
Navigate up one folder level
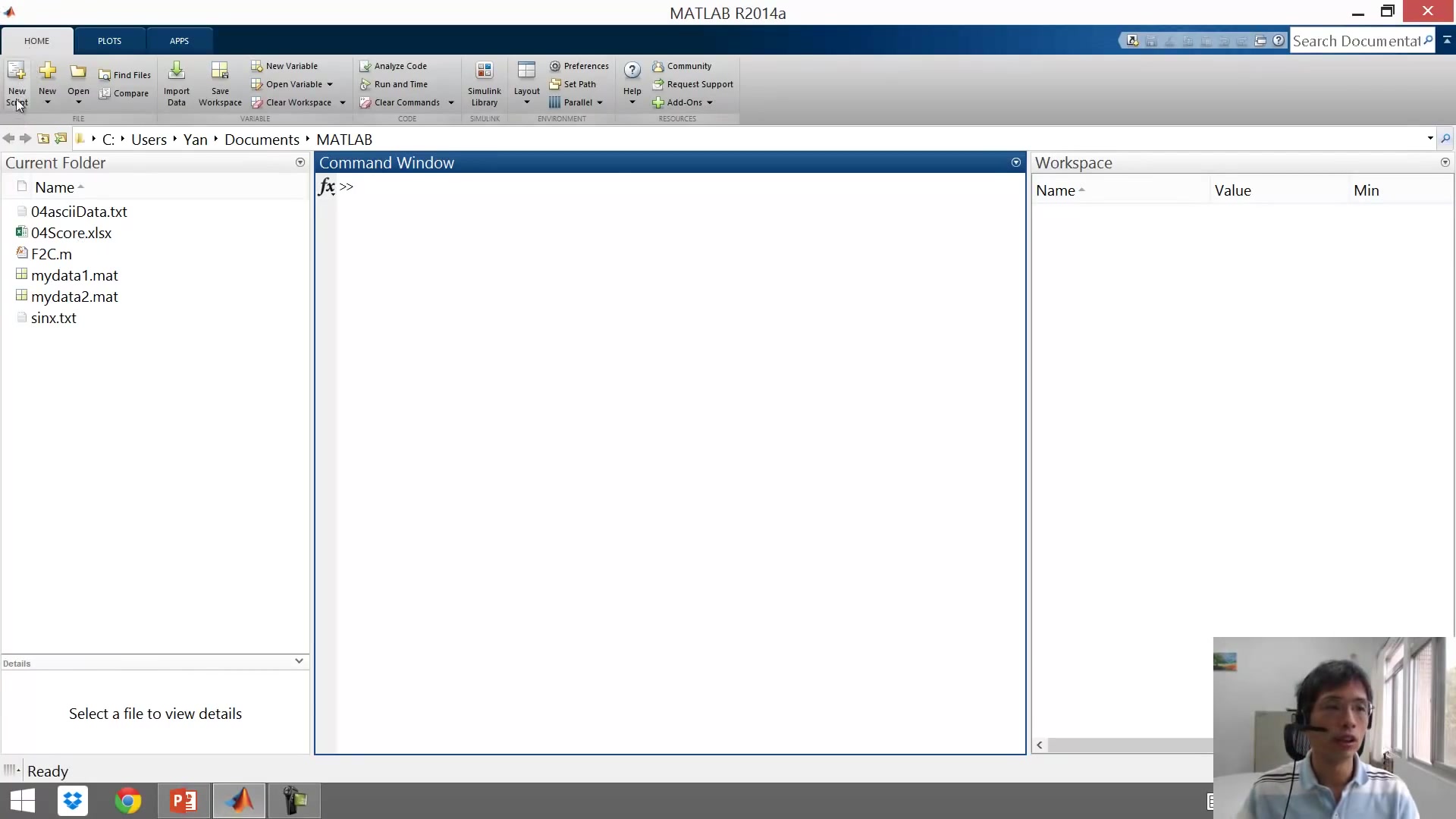click(x=43, y=139)
